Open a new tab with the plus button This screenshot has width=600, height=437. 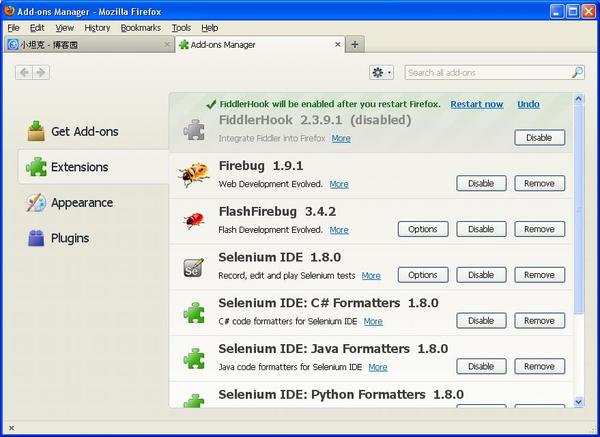click(x=355, y=45)
